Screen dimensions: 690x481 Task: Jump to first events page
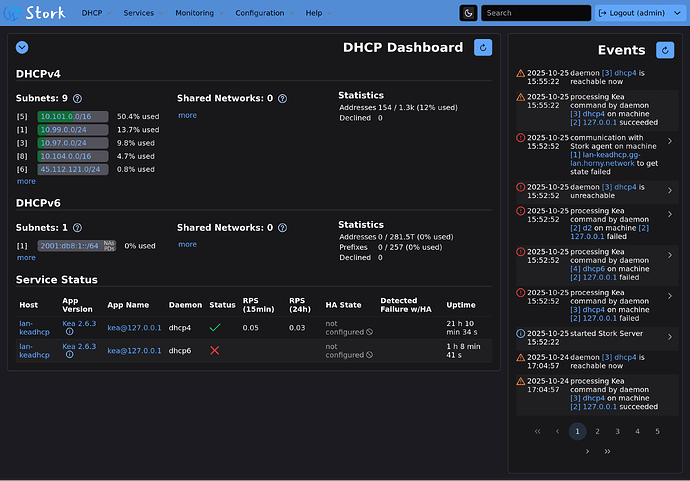pyautogui.click(x=537, y=431)
